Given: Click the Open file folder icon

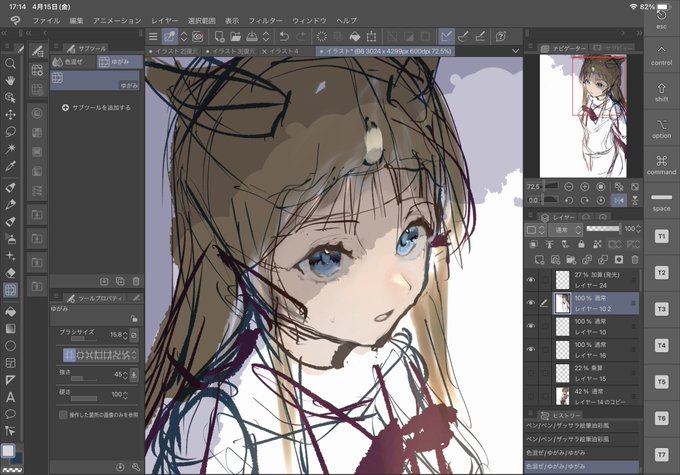Looking at the screenshot, I should (235, 37).
